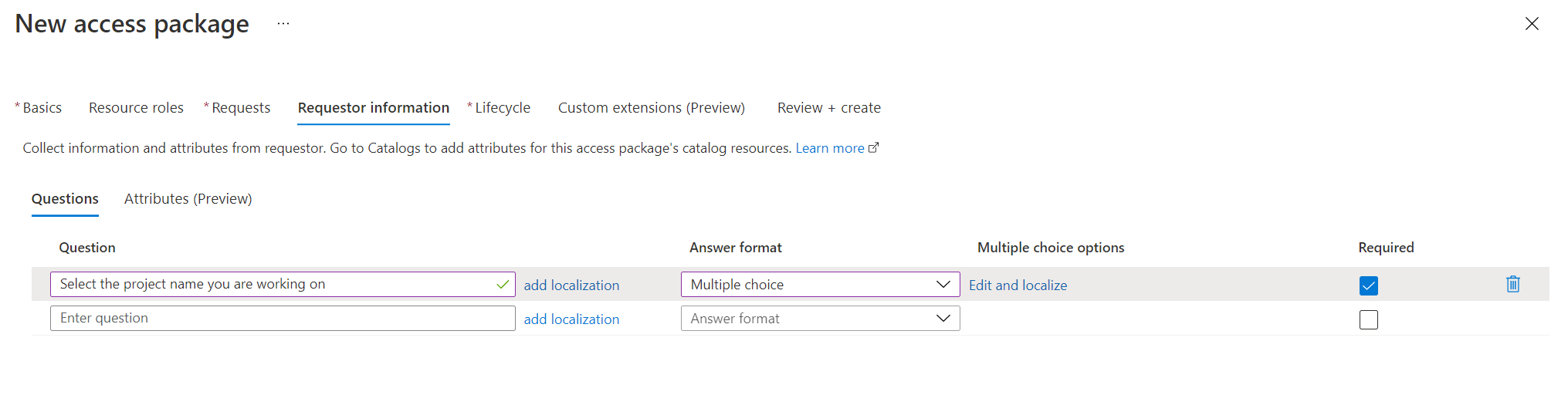Screen dimensions: 1568x412
Task: Delete the project name question row
Action: [x=1512, y=285]
